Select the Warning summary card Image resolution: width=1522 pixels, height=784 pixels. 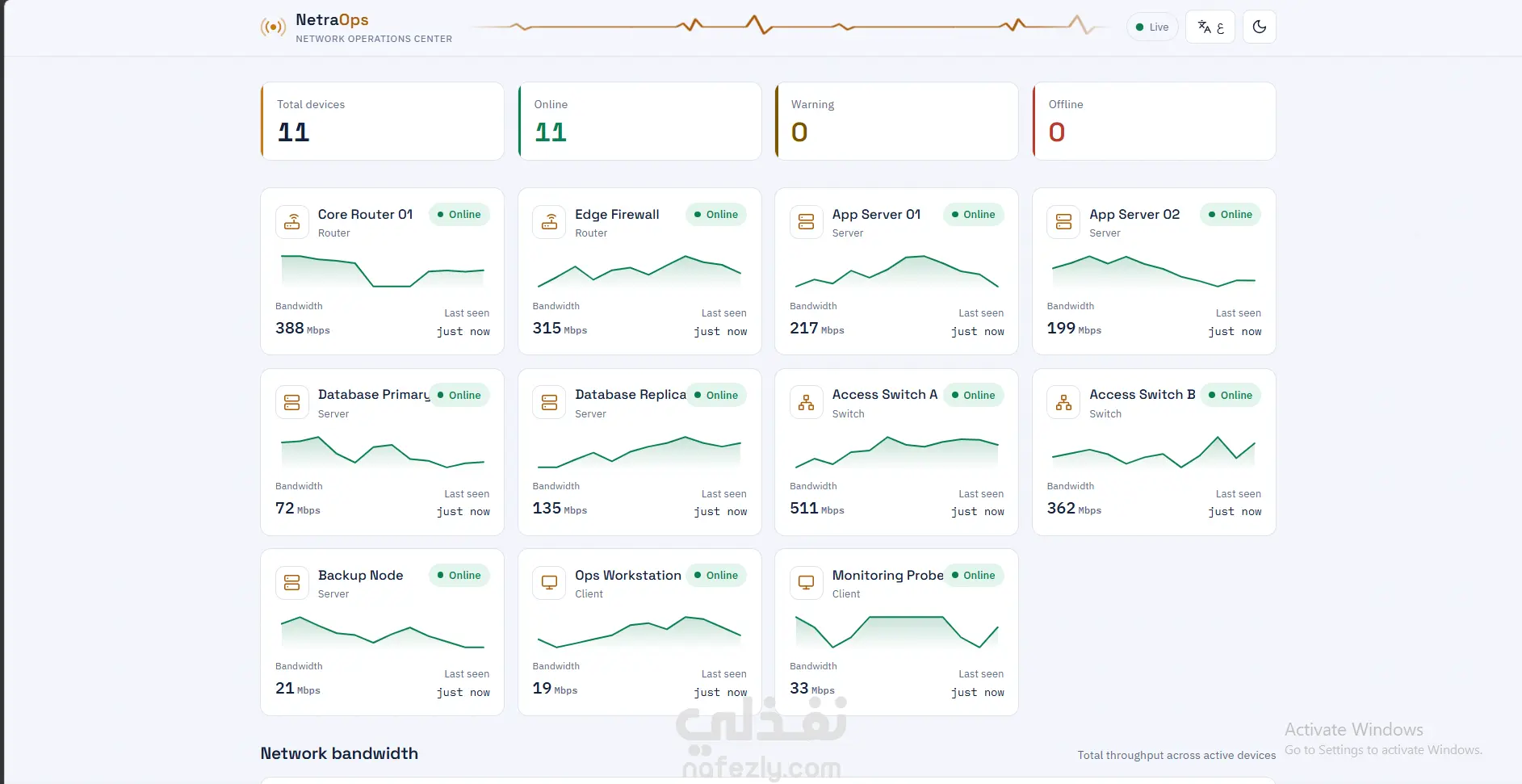pyautogui.click(x=896, y=121)
